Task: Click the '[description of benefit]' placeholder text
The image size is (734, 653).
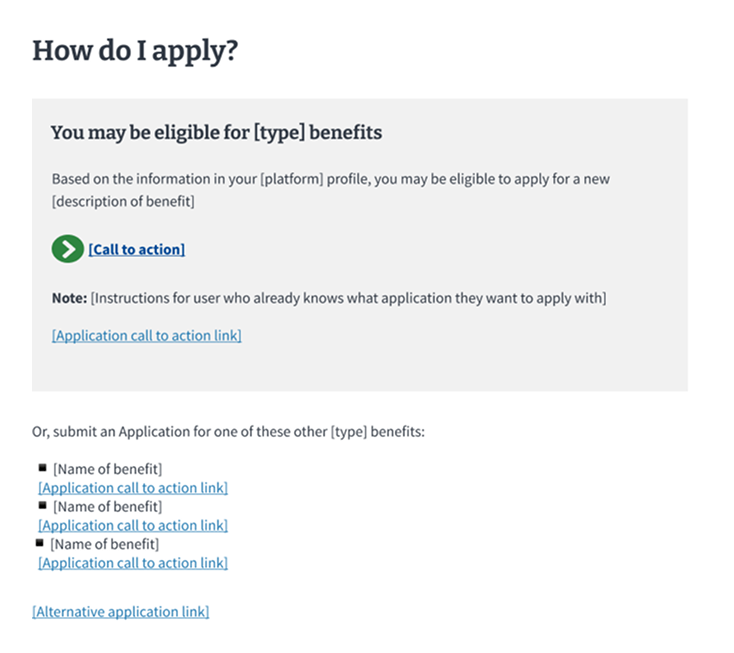Action: (x=123, y=201)
